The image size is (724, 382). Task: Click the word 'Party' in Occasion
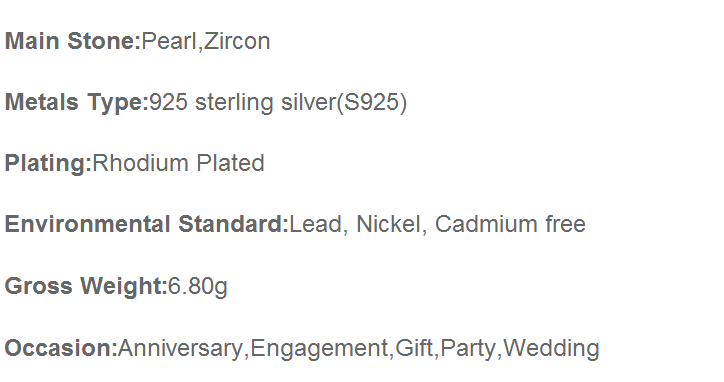pyautogui.click(x=468, y=348)
